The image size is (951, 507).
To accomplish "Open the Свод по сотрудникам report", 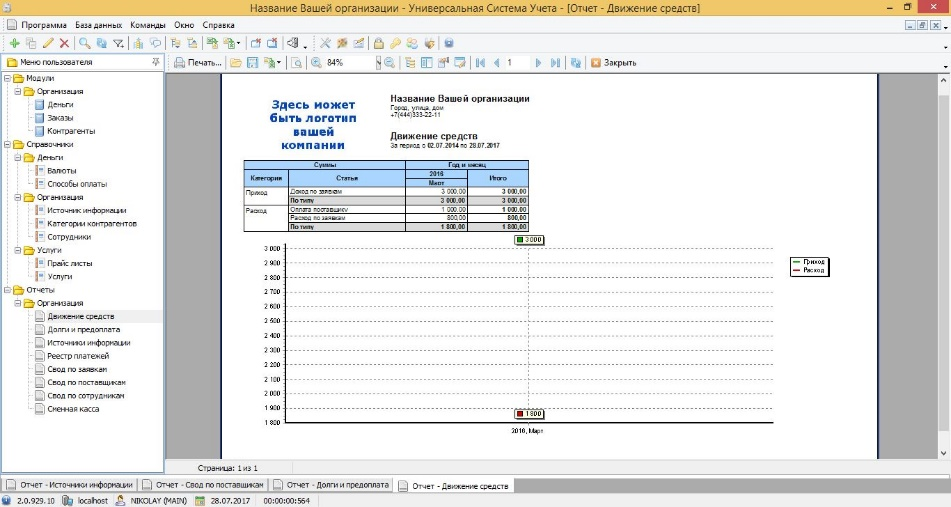I will 86,395.
